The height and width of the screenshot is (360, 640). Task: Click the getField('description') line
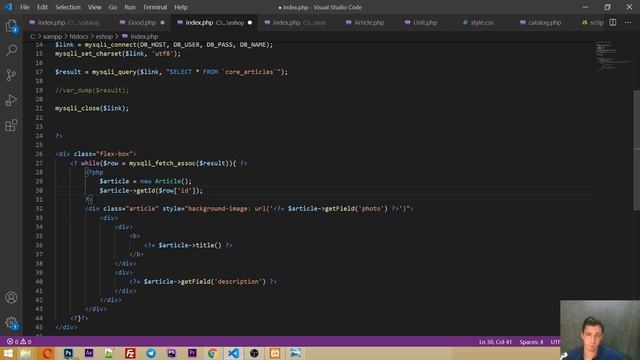pyautogui.click(x=203, y=282)
